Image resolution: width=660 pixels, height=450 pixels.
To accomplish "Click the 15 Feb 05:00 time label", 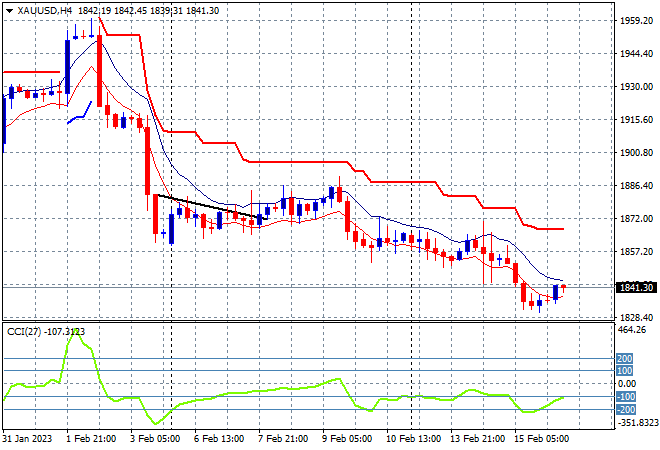I will coord(541,439).
